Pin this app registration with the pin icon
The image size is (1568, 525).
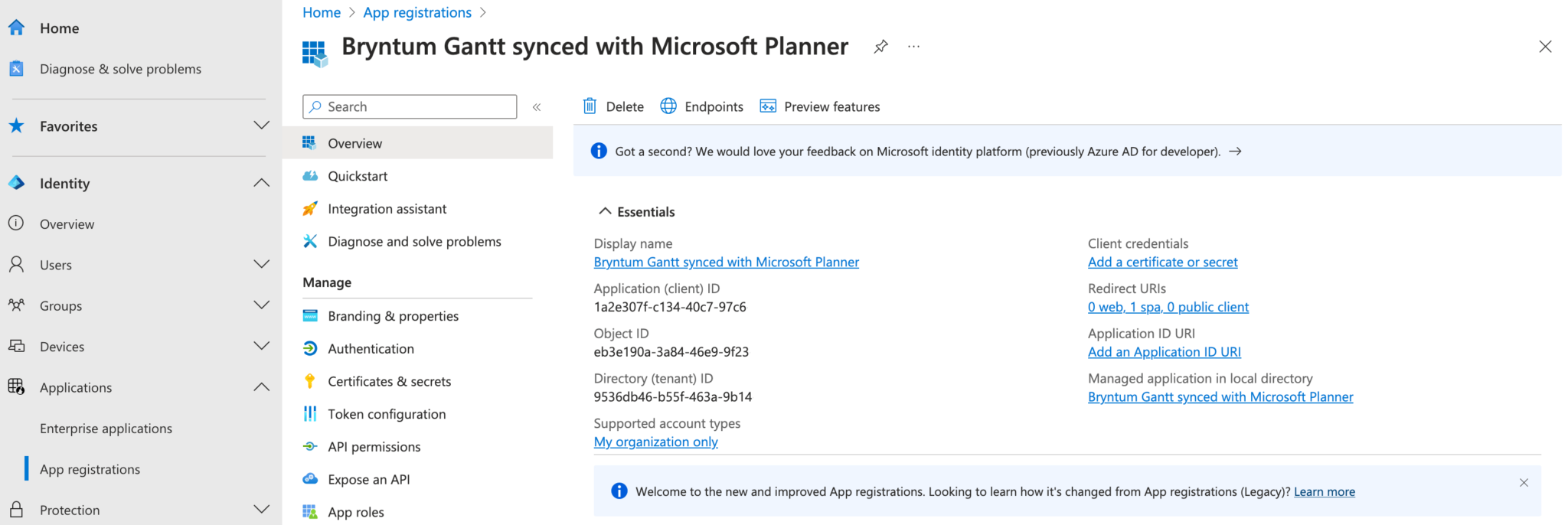(x=881, y=47)
